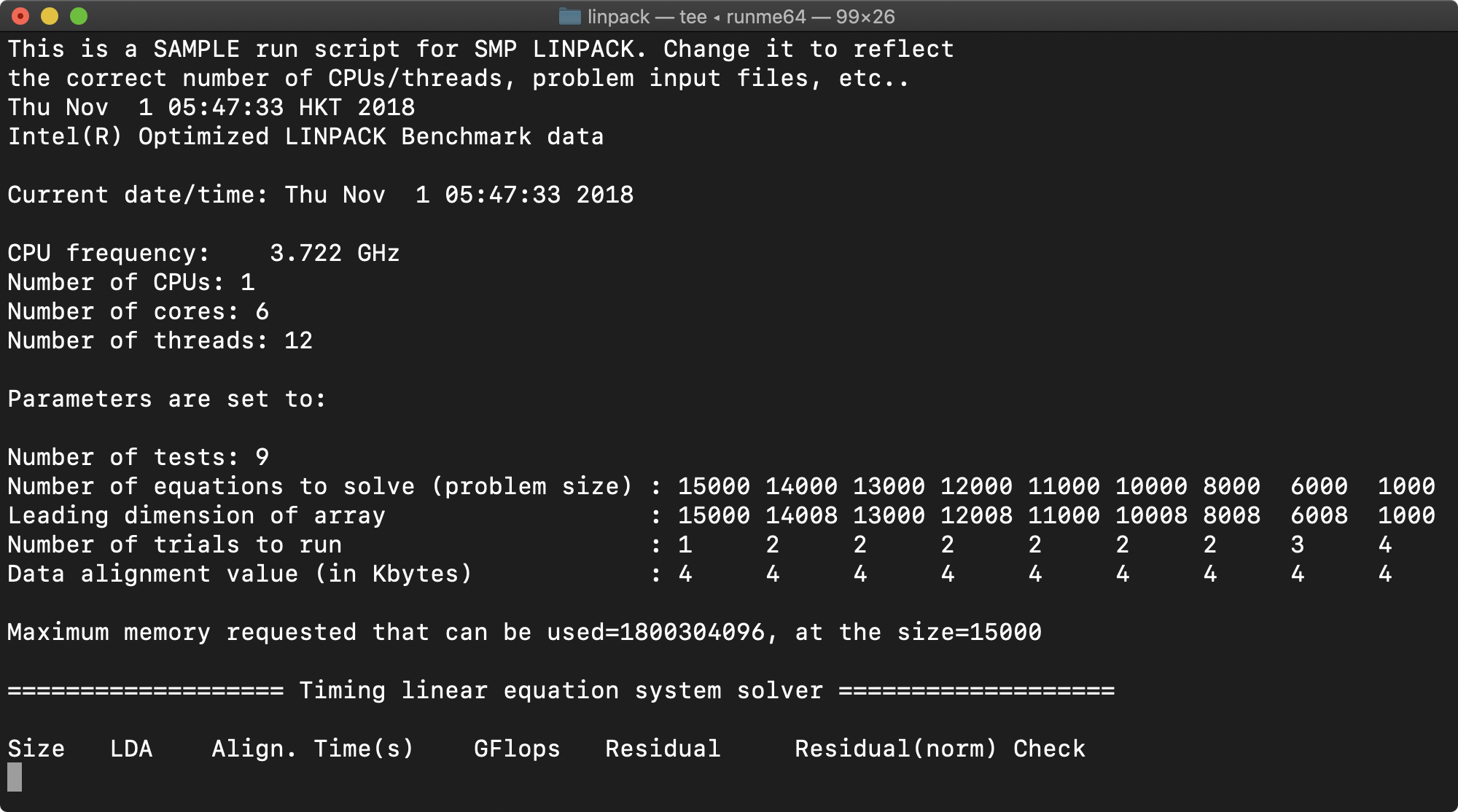1458x812 pixels.
Task: Click the 'Timing linear equation system solver' heading
Action: 561,690
